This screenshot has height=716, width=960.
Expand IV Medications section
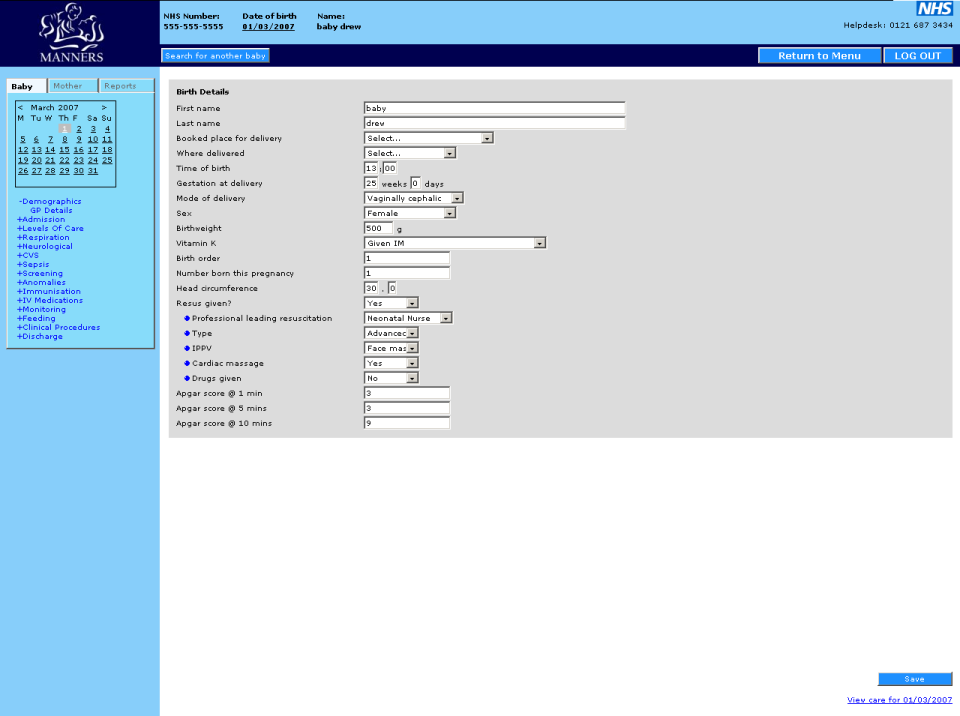(50, 301)
